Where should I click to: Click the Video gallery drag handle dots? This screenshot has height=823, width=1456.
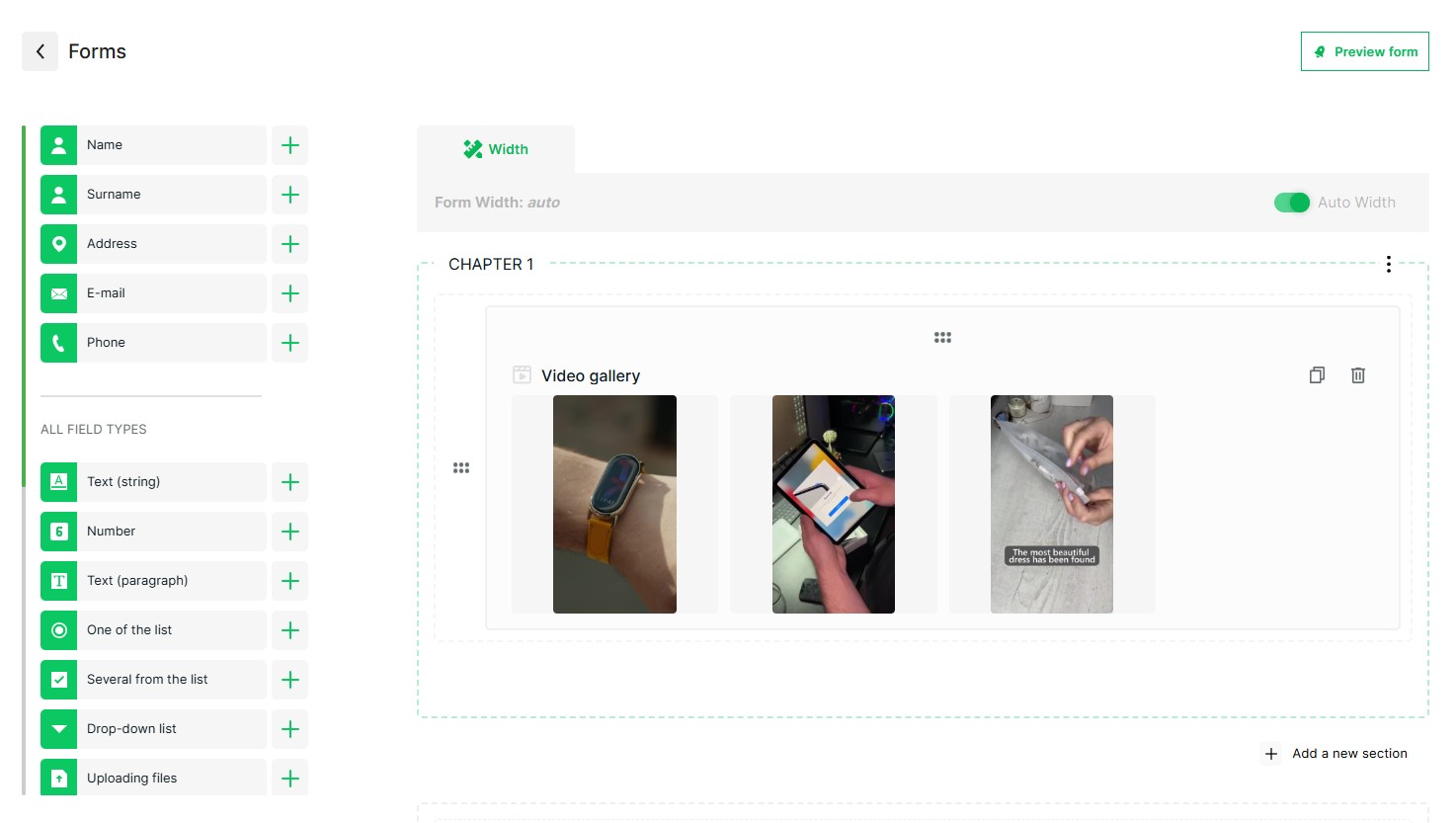tap(942, 338)
